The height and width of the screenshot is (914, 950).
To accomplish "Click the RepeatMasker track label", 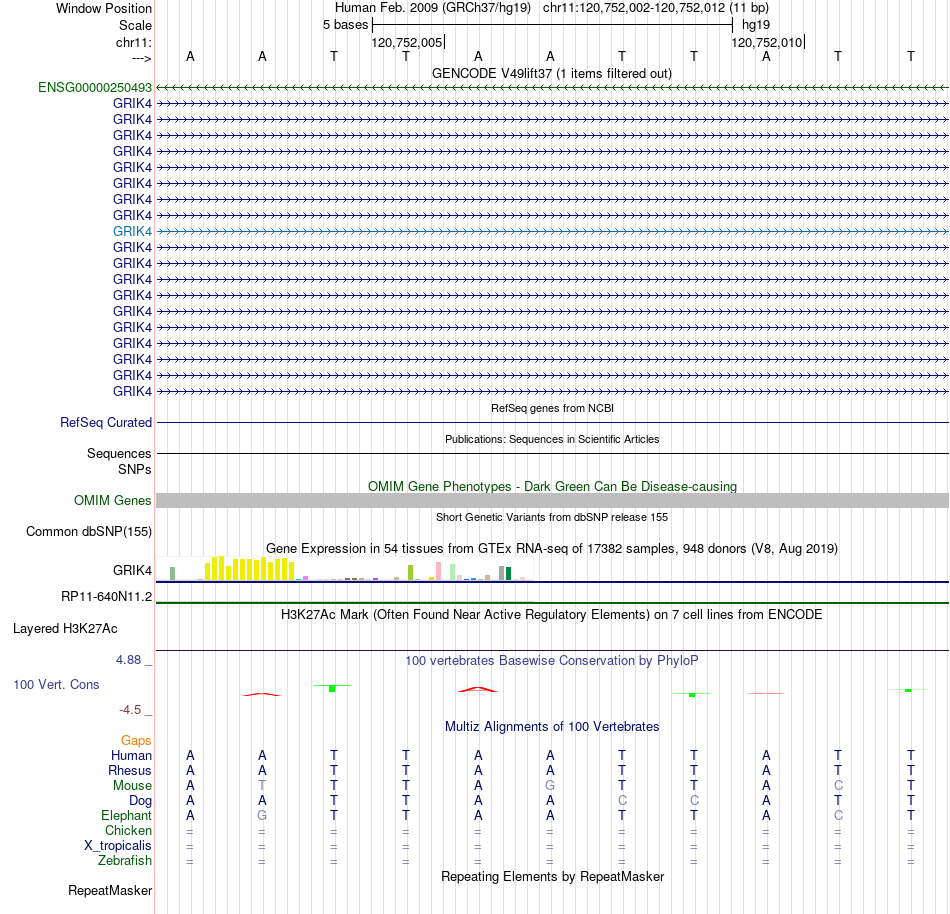I will 110,890.
